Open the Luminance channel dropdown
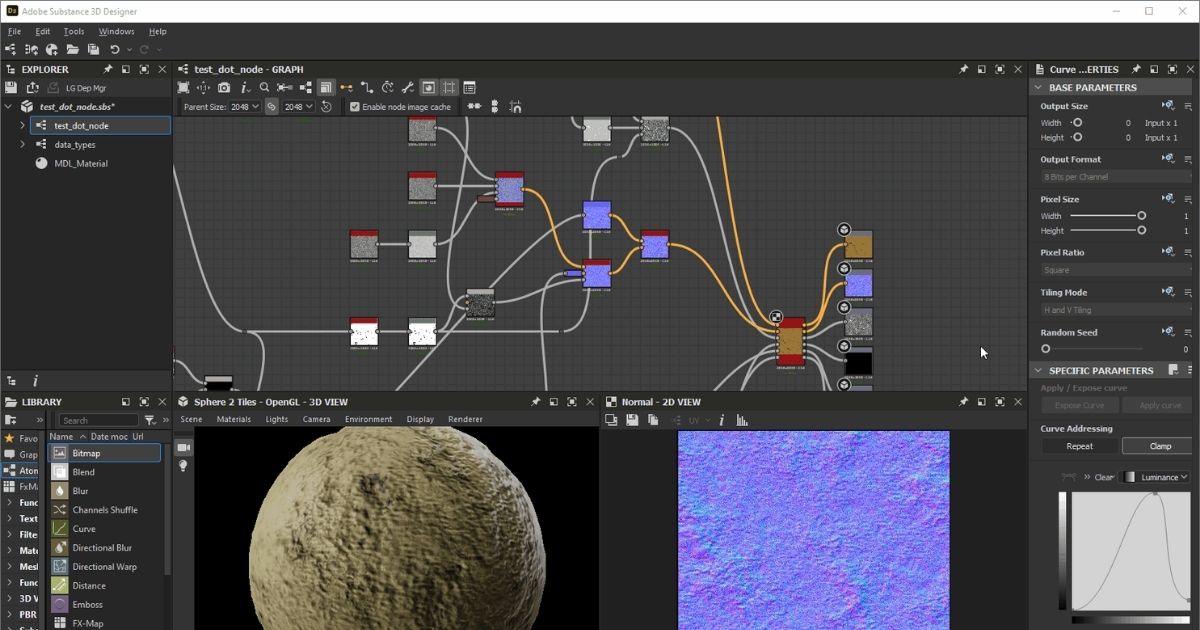1200x630 pixels. point(1157,477)
